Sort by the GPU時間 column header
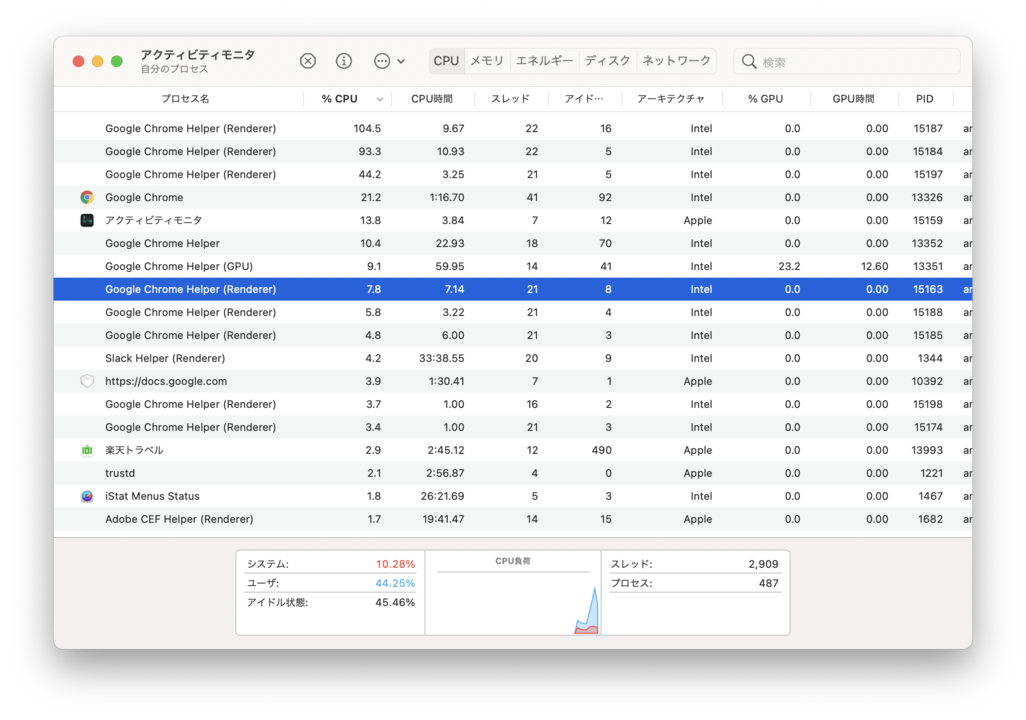Viewport: 1026px width, 720px height. click(x=853, y=99)
